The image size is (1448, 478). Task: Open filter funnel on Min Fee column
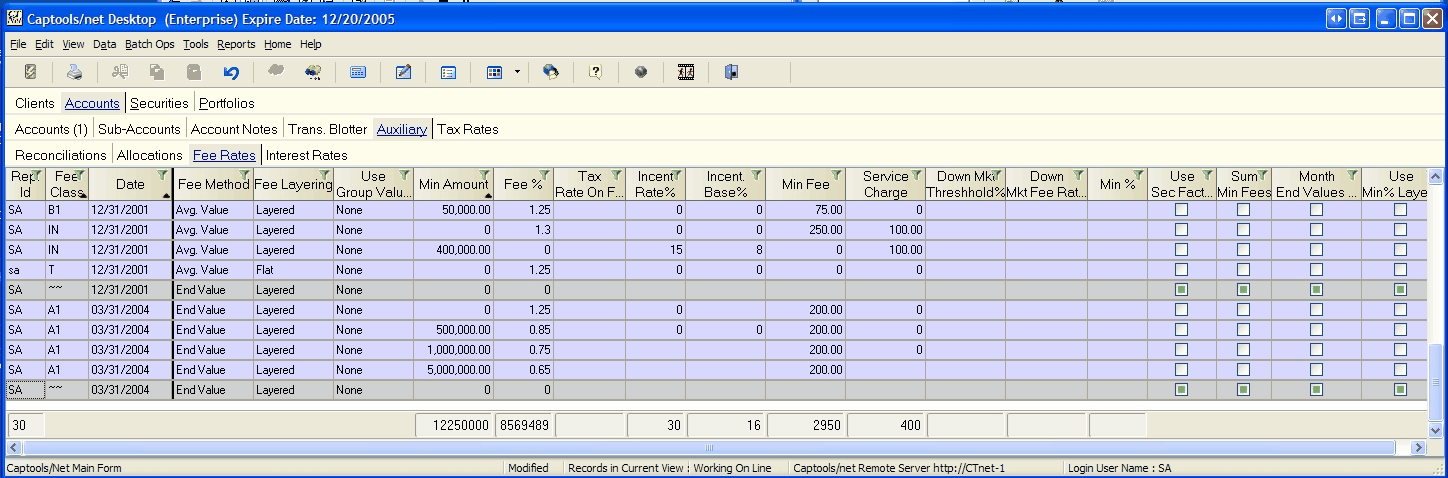pos(837,176)
